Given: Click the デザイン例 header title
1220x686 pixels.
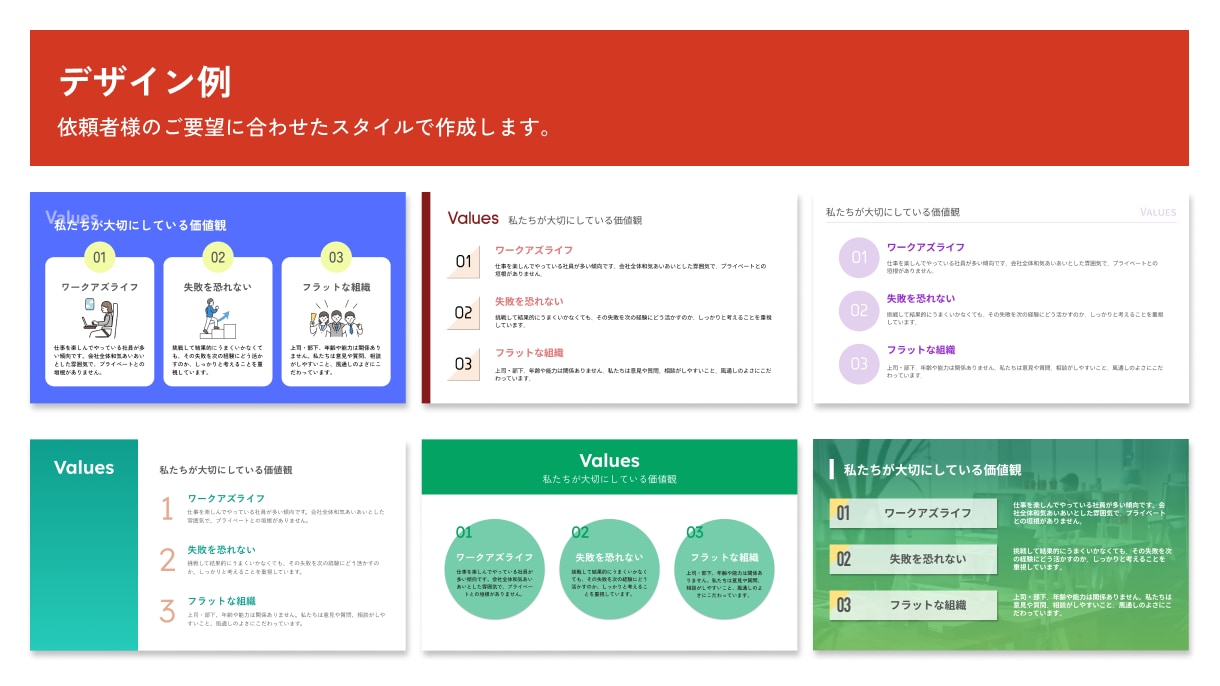Looking at the screenshot, I should point(145,81).
